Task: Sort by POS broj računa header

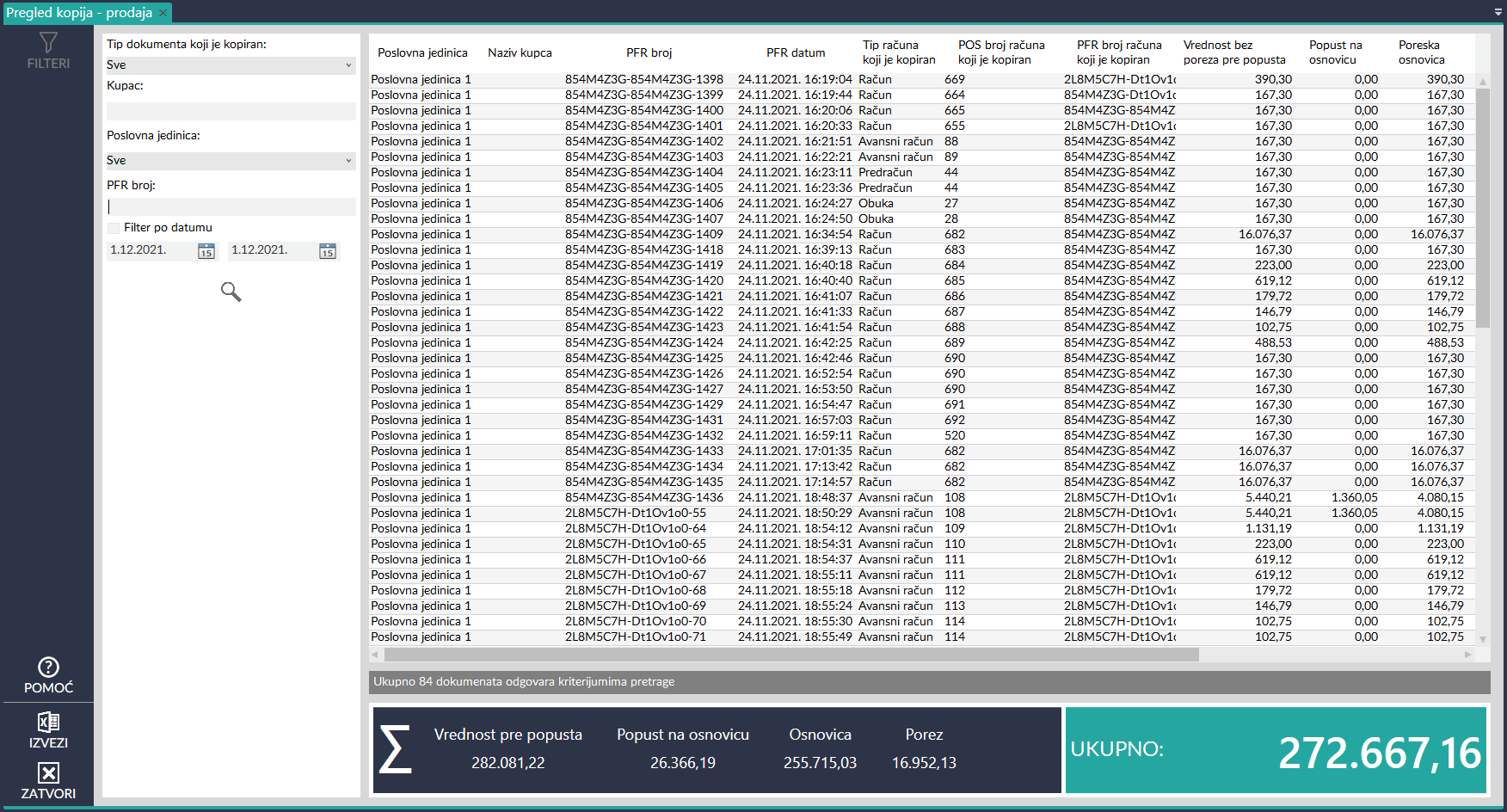Action: 1001,52
